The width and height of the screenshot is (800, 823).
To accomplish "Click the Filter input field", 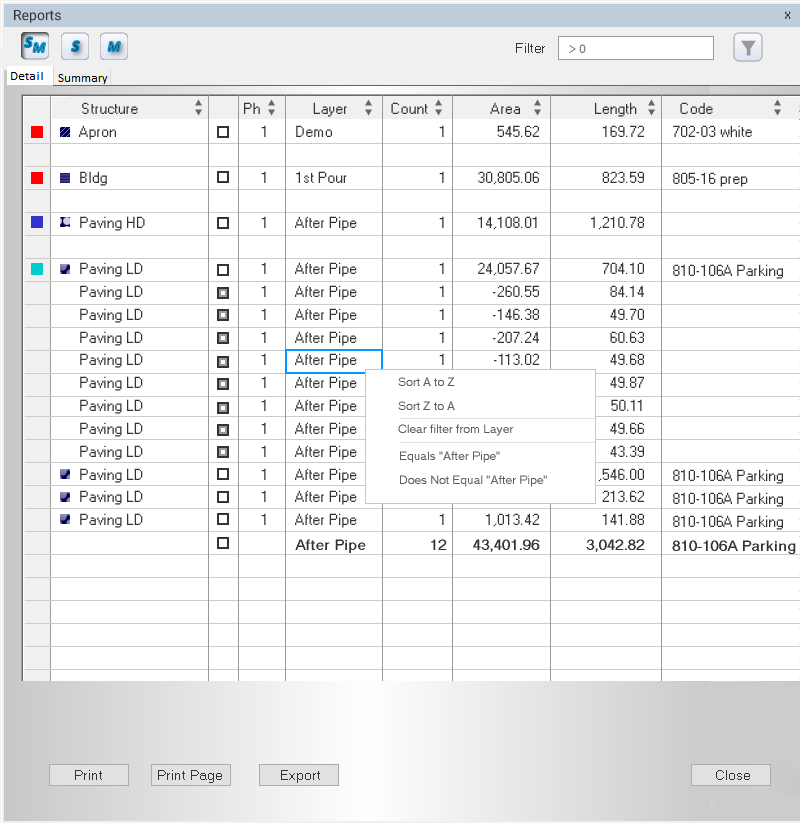I will (636, 48).
